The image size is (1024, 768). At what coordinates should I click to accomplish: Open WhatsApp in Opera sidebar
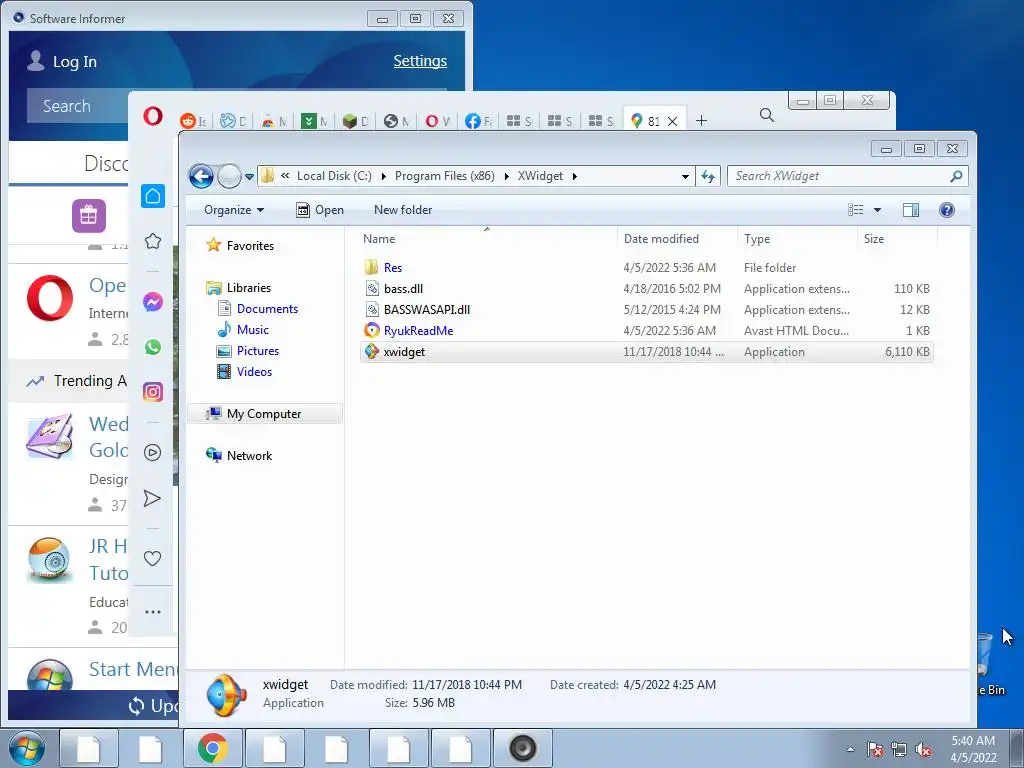(153, 347)
